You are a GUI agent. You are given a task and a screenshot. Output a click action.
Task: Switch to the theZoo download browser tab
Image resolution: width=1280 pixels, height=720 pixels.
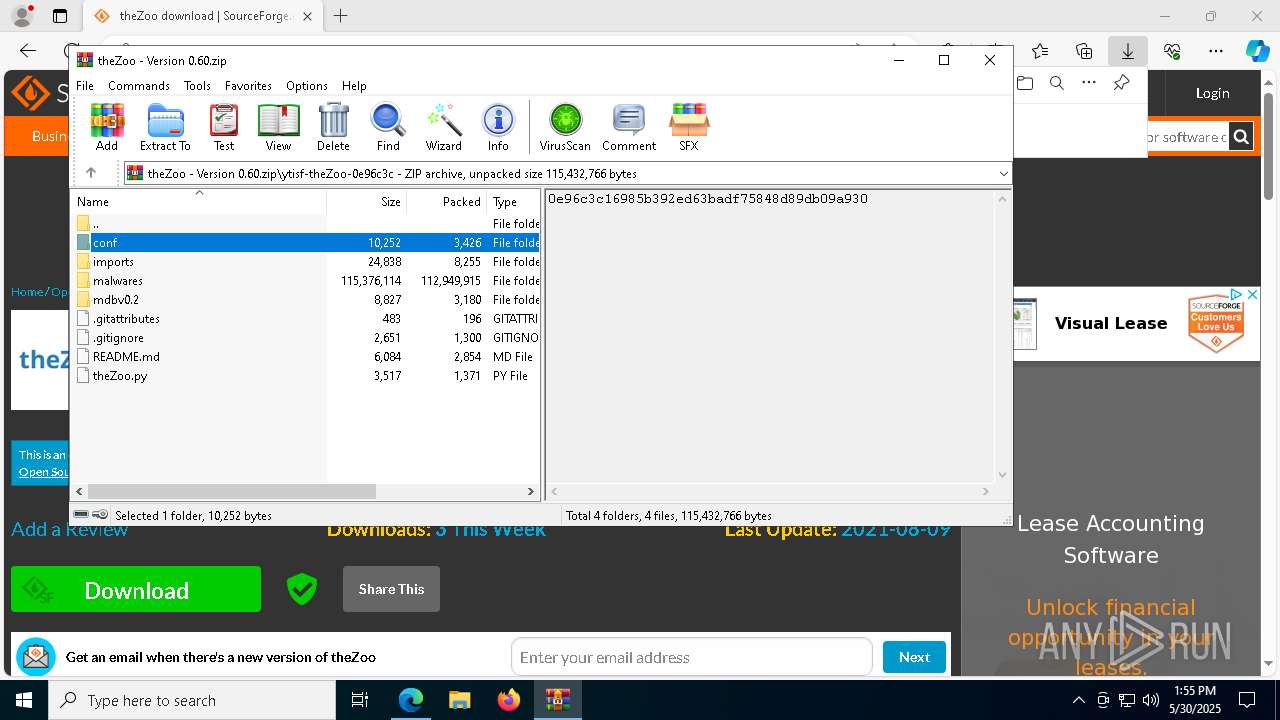[204, 16]
